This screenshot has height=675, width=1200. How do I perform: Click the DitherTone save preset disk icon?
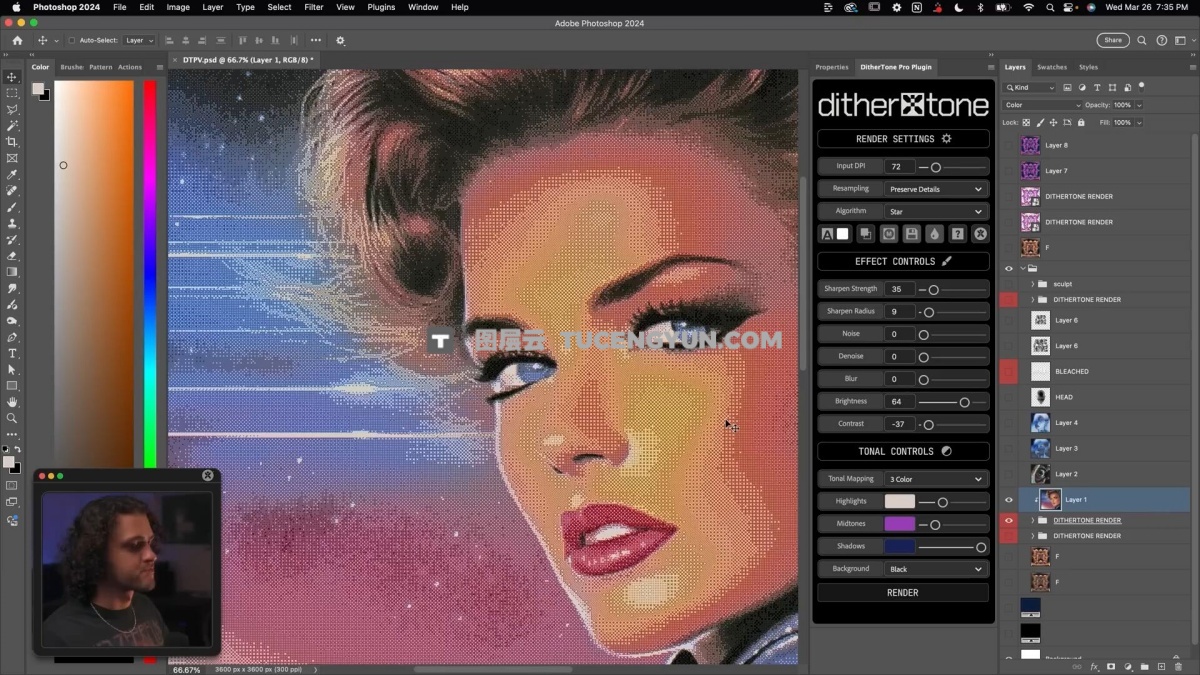911,234
